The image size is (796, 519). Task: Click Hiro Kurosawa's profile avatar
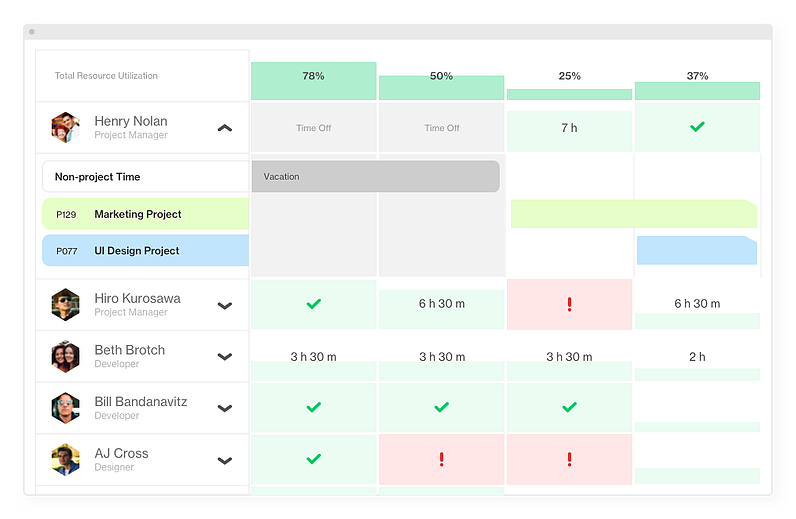[65, 305]
